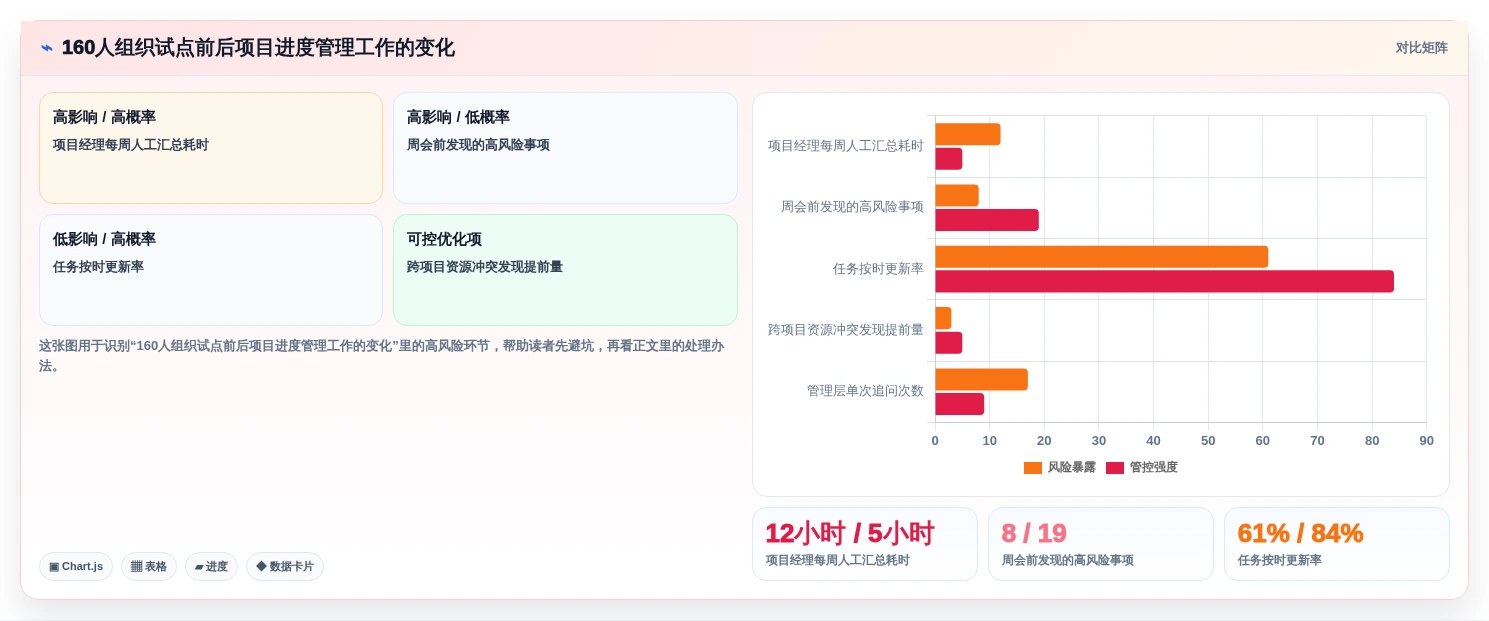The width and height of the screenshot is (1489, 621).
Task: Click the Chart.js tag chip
Action: click(76, 567)
